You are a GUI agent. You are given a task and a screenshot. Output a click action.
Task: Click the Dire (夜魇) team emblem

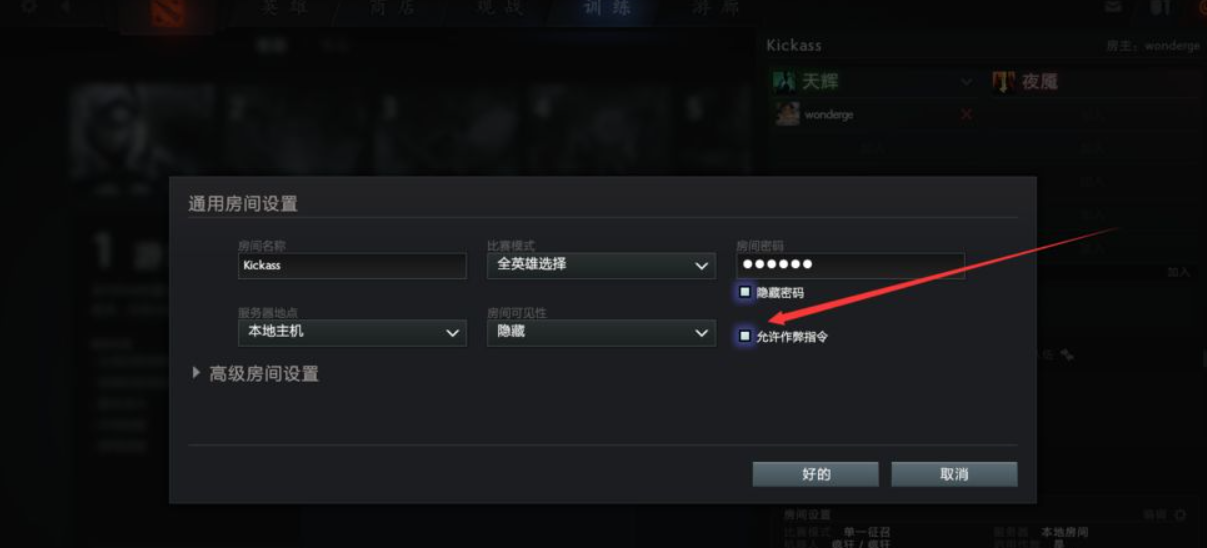point(1003,81)
